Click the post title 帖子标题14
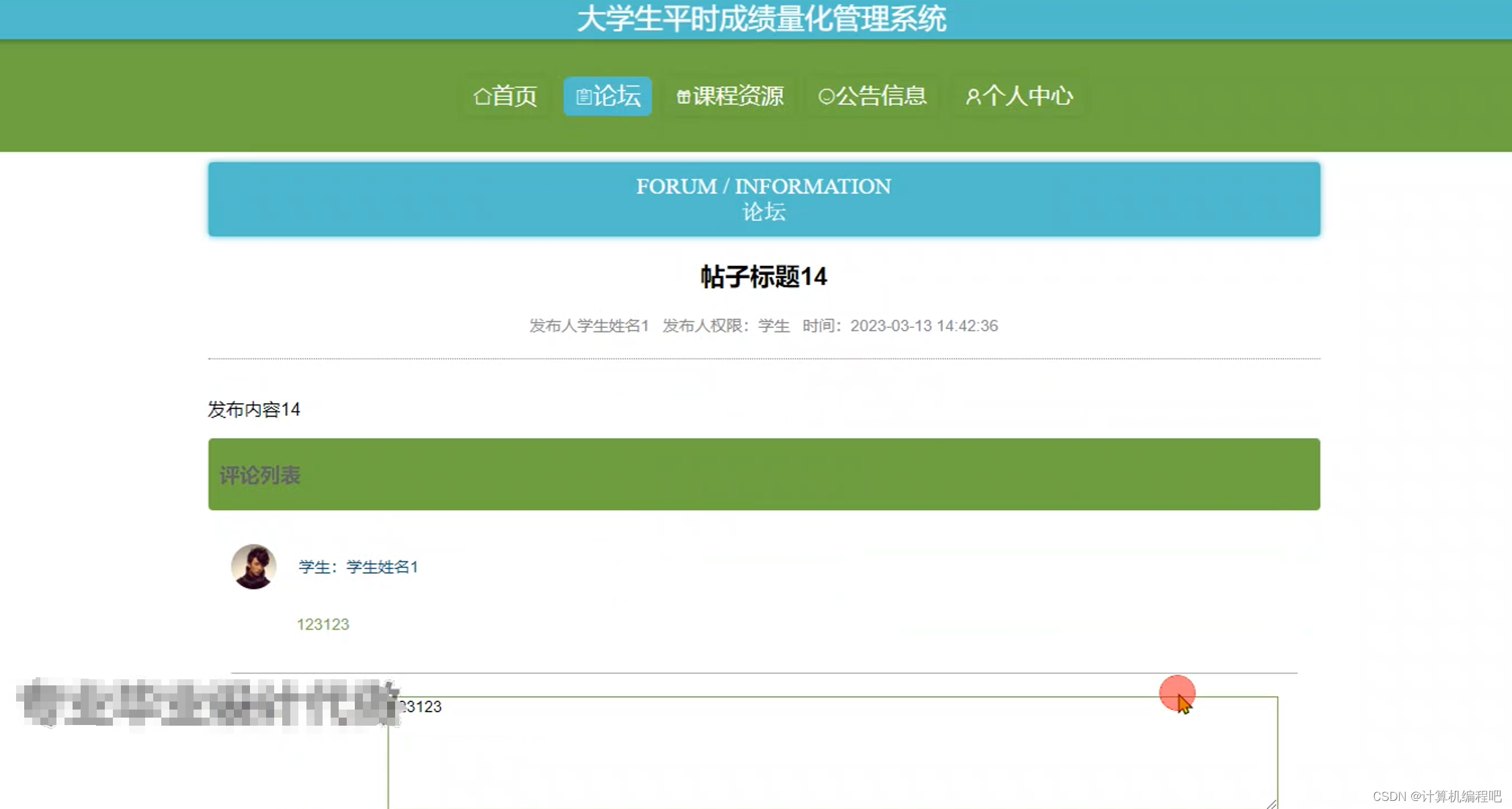This screenshot has width=1512, height=809. pyautogui.click(x=763, y=277)
